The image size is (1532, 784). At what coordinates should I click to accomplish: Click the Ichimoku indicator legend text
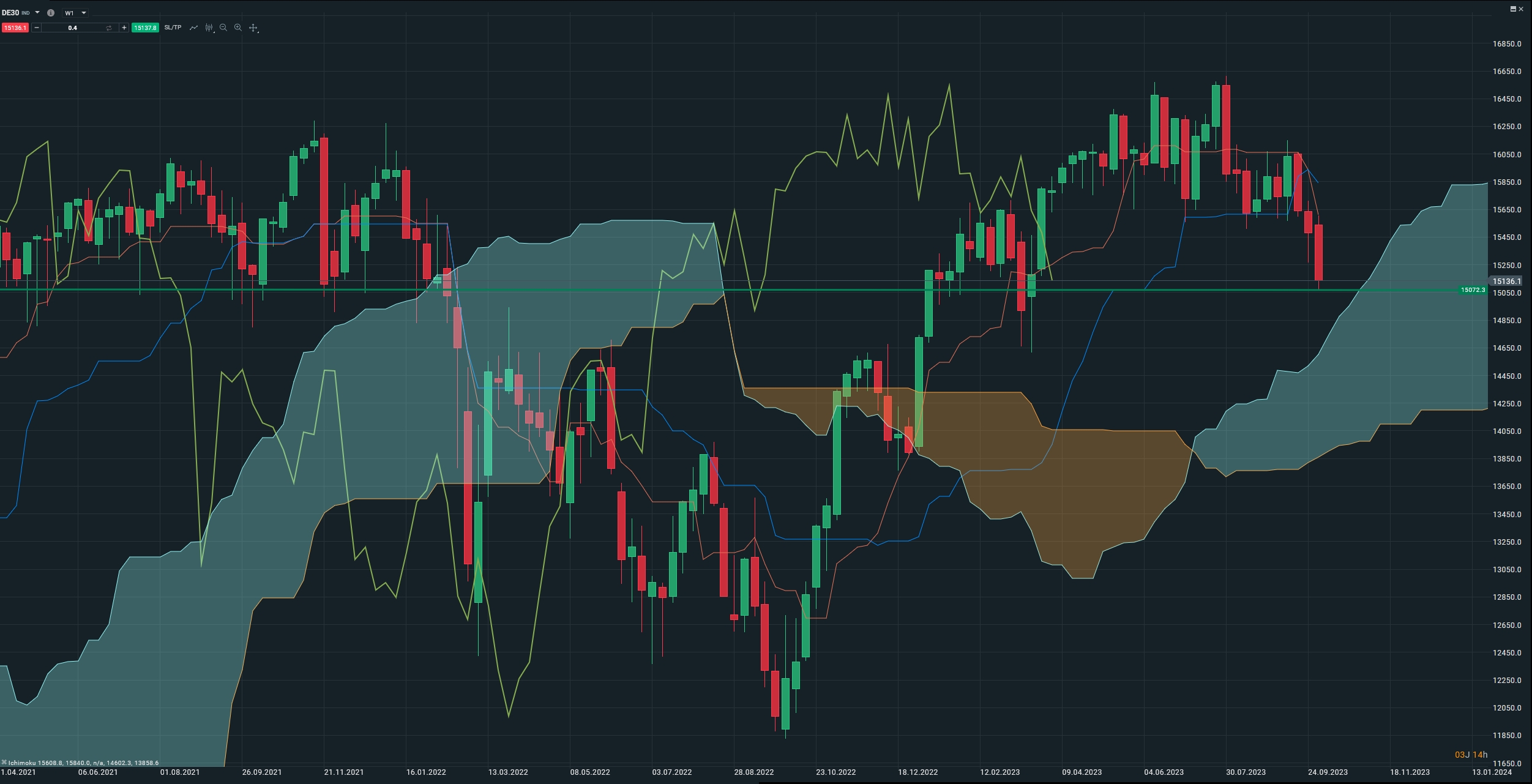[x=83, y=763]
